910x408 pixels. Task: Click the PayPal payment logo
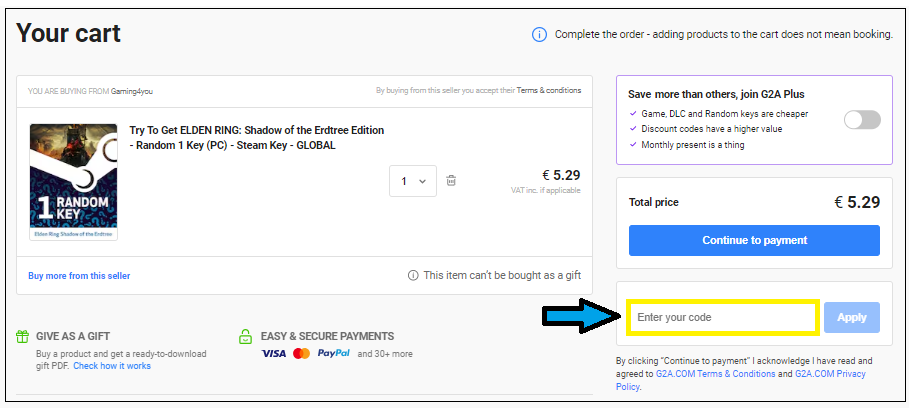tap(333, 354)
